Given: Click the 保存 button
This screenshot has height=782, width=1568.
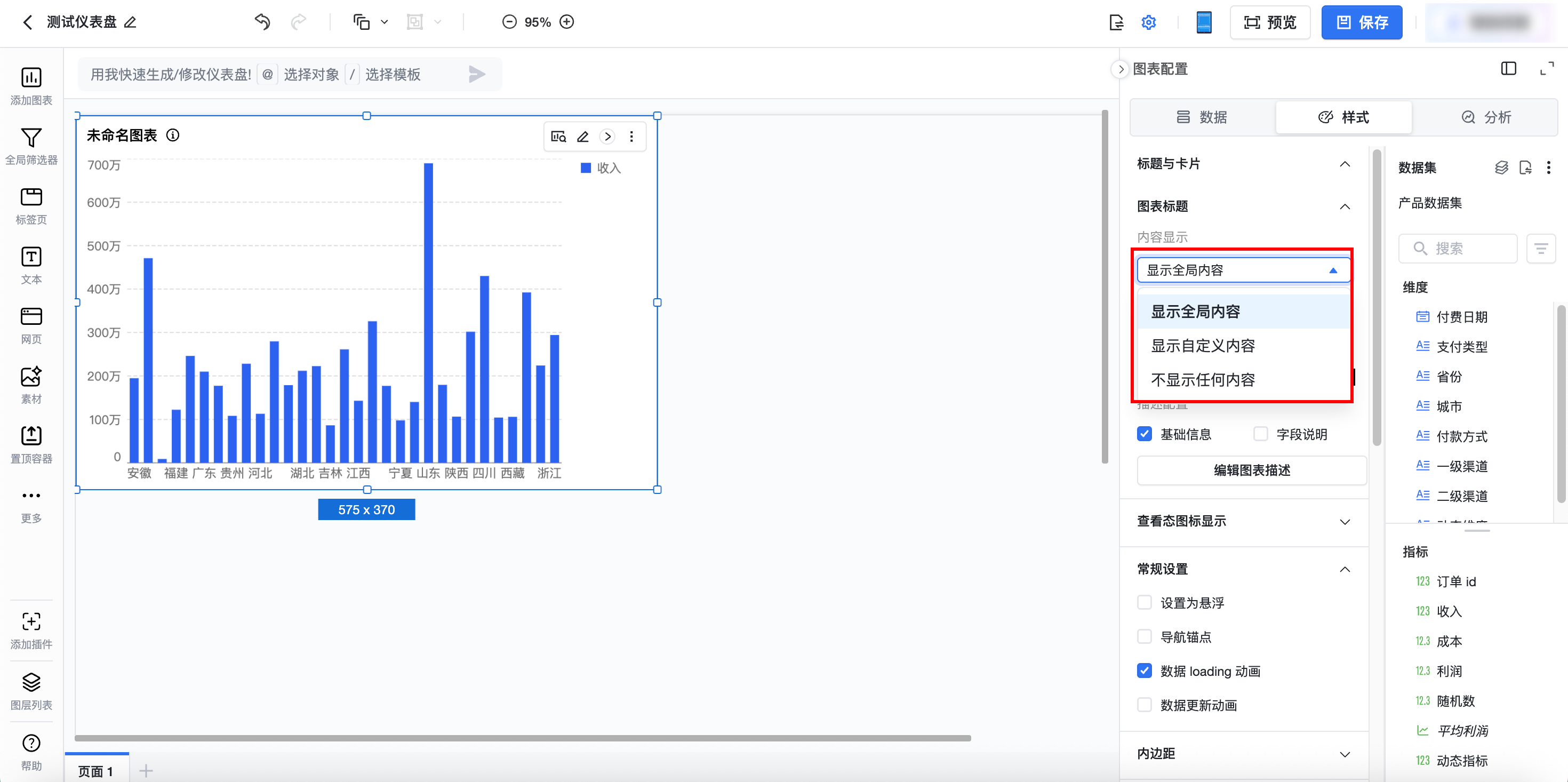Looking at the screenshot, I should coord(1361,22).
